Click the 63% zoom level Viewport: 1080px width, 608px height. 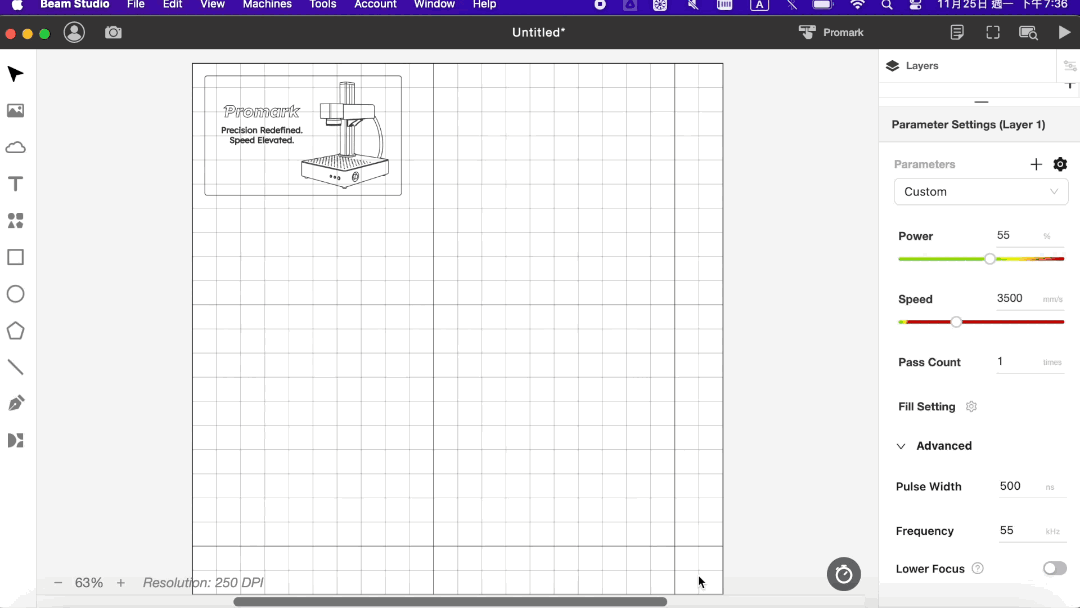89,583
